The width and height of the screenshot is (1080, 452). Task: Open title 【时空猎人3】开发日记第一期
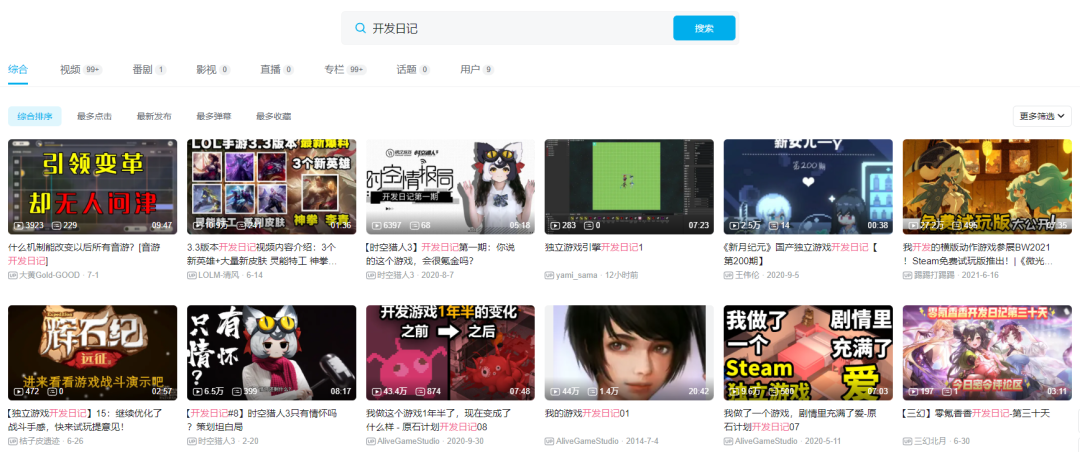(x=442, y=254)
